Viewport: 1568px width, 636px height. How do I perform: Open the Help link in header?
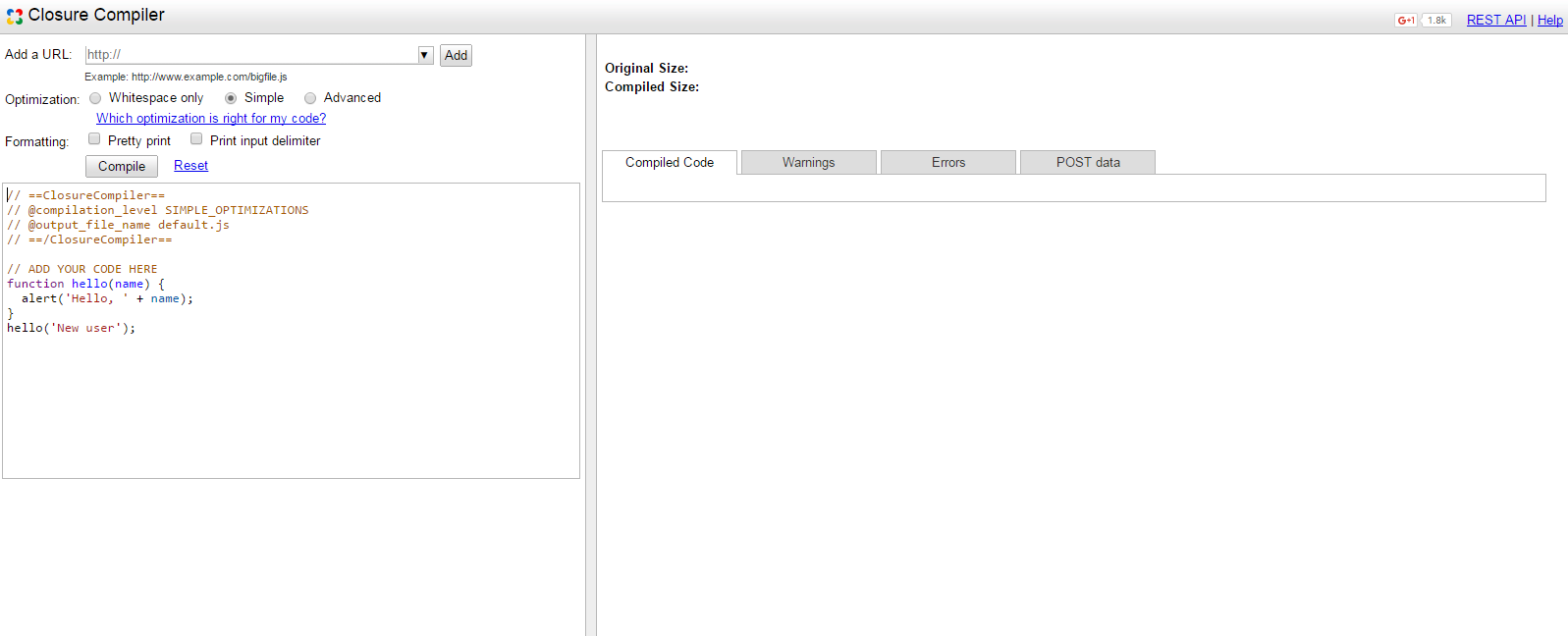[x=1549, y=20]
